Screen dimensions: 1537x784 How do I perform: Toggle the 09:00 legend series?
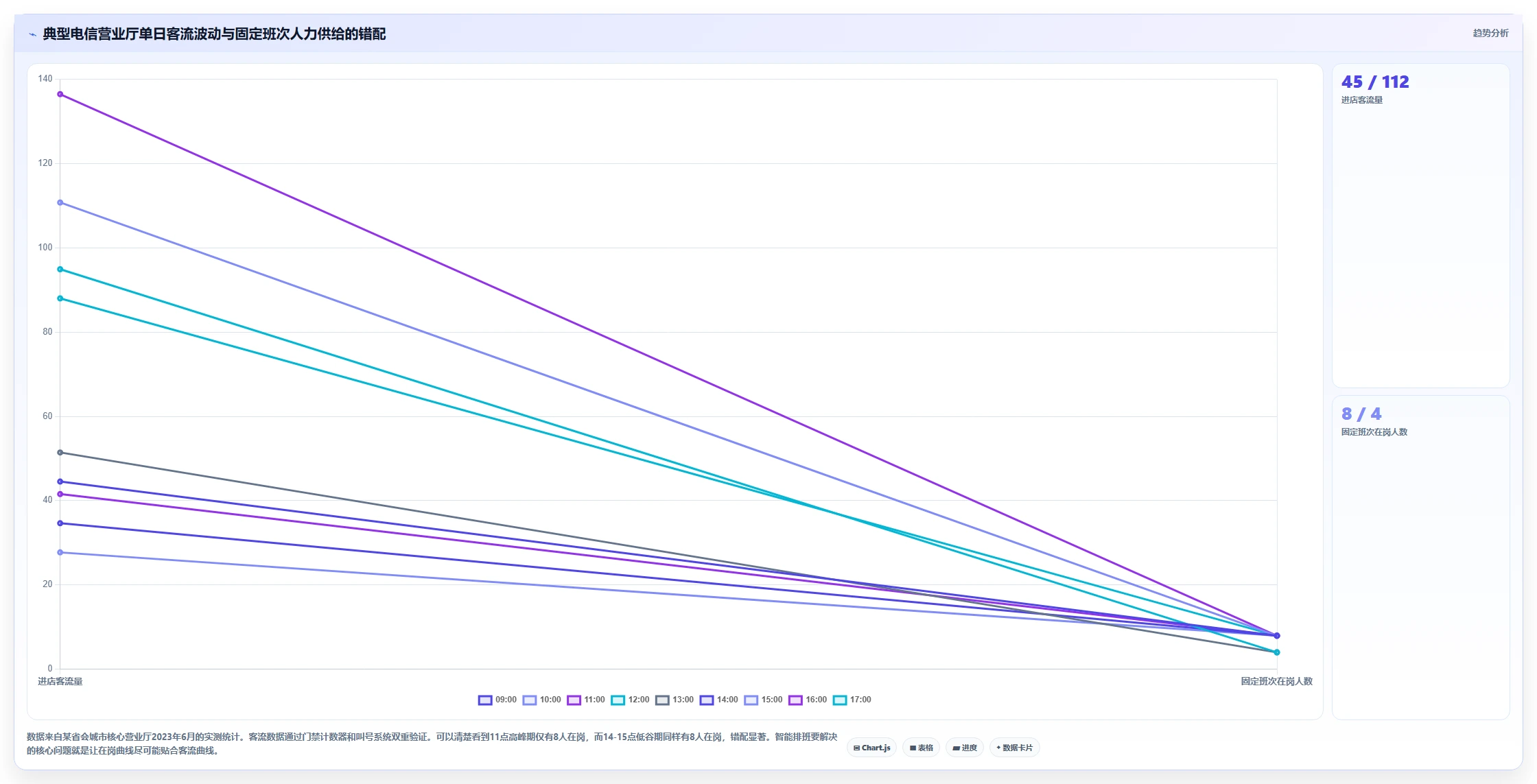click(x=497, y=700)
